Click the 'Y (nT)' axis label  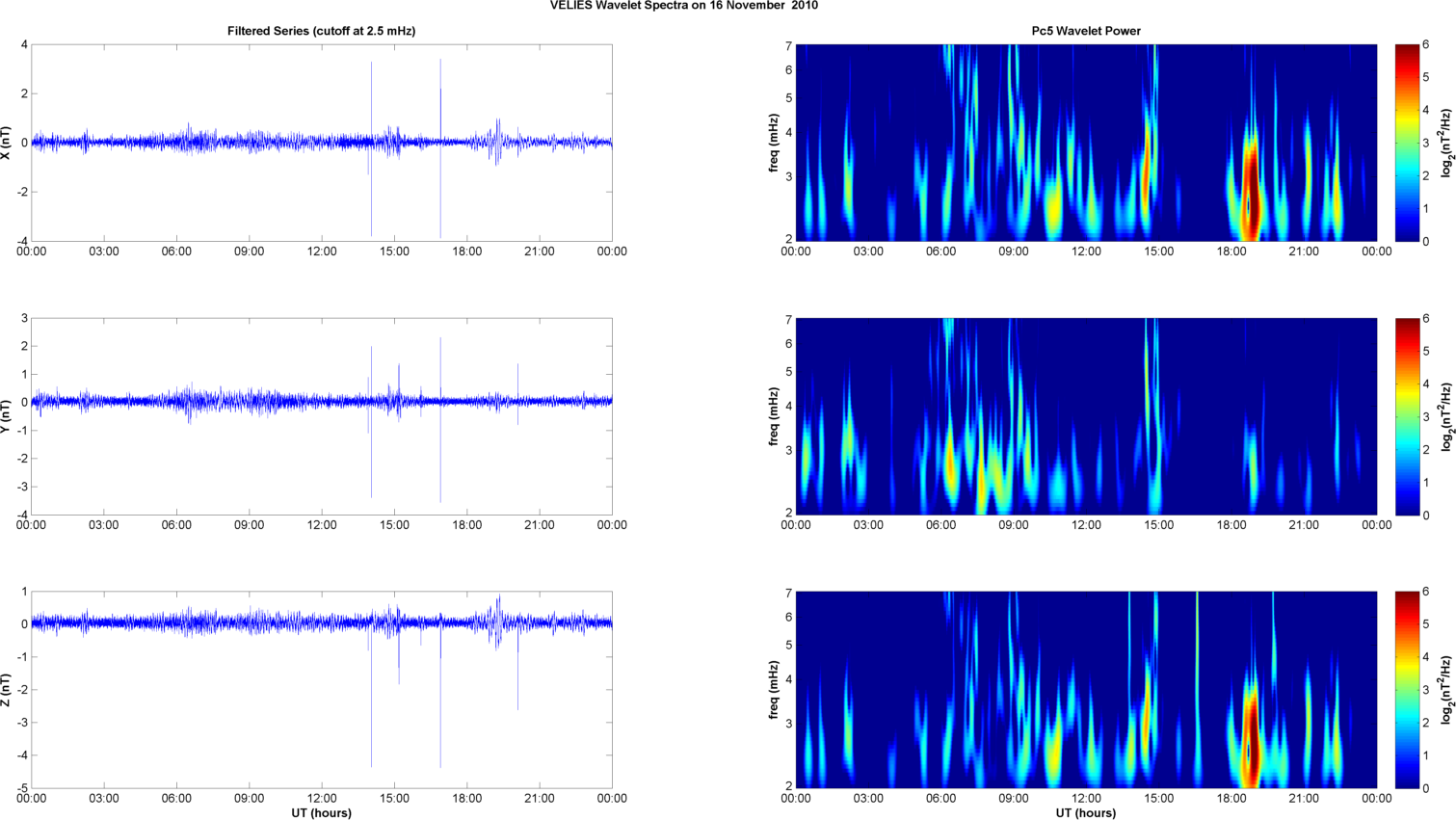click(7, 416)
